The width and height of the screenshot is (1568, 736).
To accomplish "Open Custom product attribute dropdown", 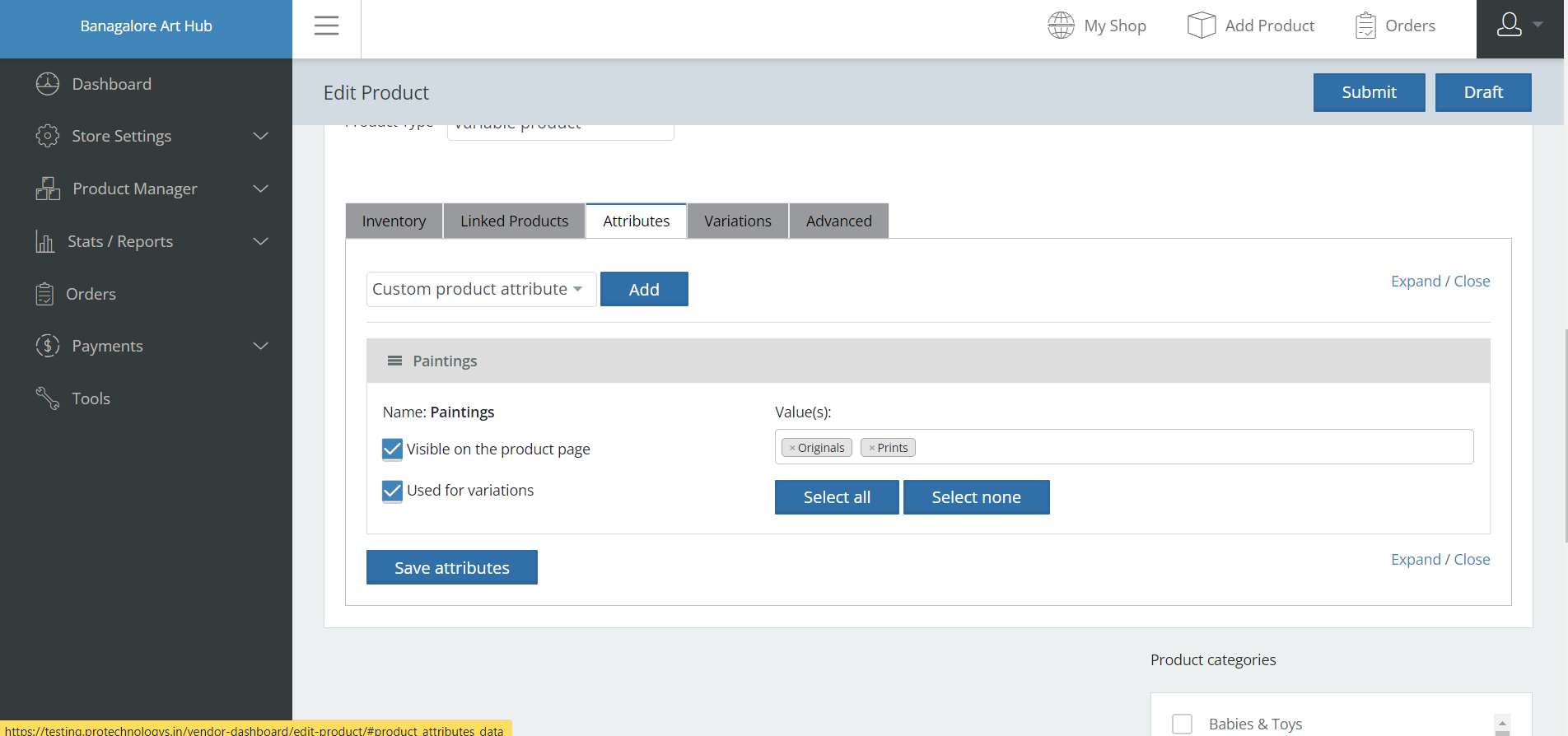I will 480,289.
